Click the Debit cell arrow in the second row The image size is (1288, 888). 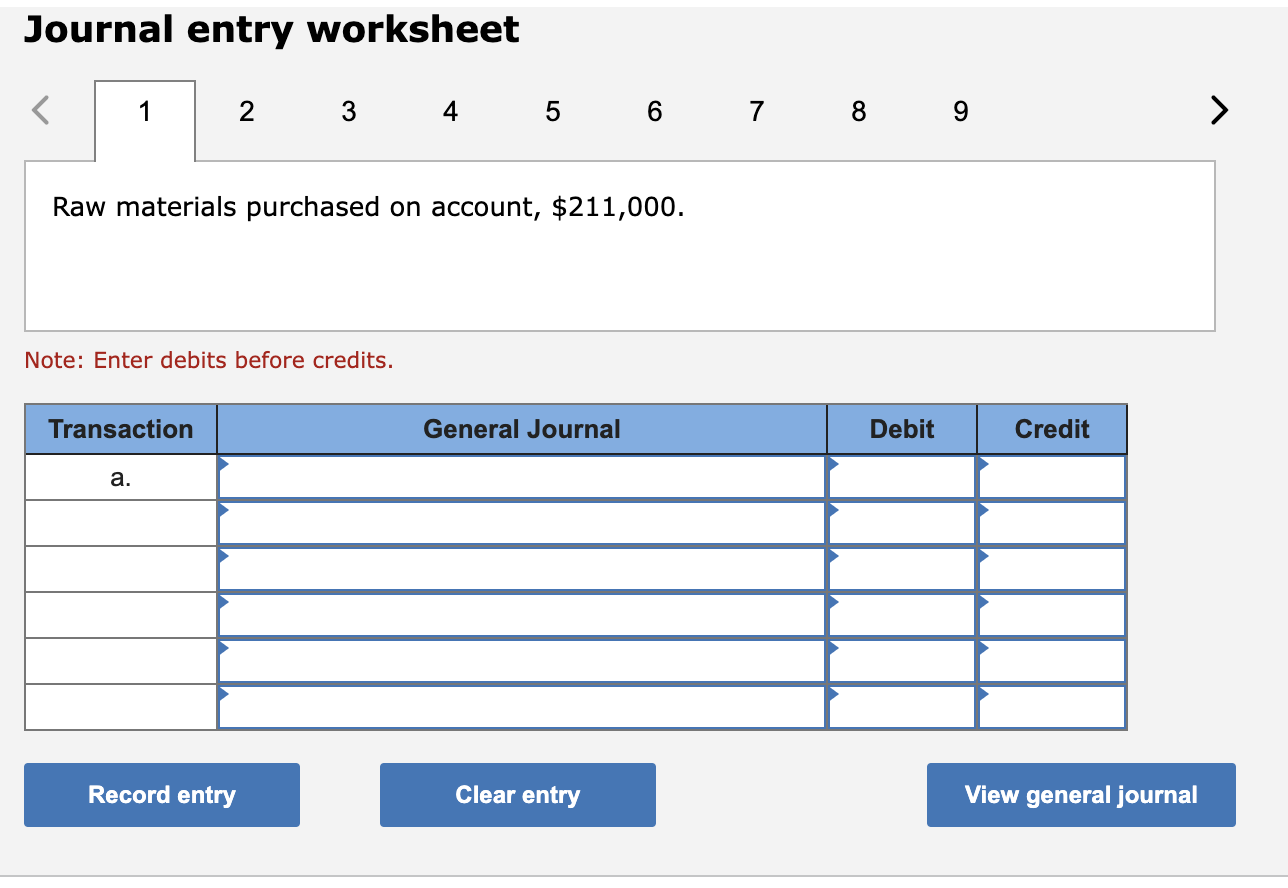[832, 509]
